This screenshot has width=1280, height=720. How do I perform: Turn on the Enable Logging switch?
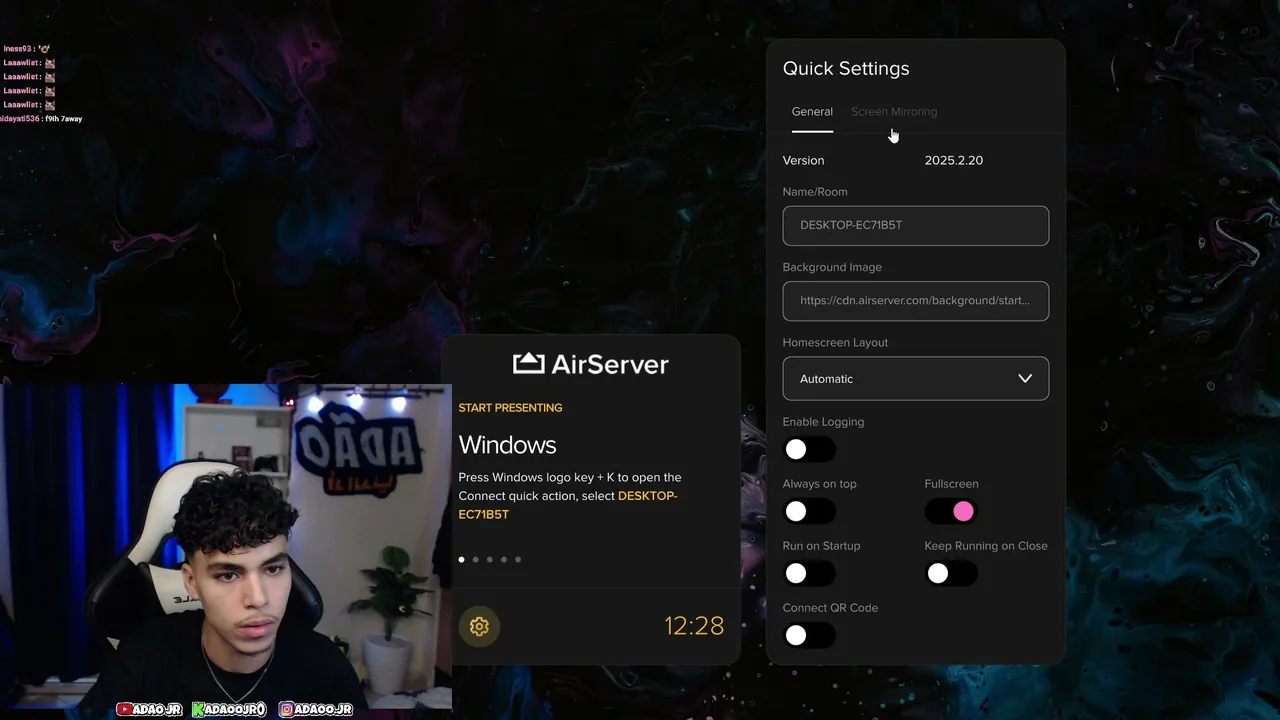click(x=809, y=450)
